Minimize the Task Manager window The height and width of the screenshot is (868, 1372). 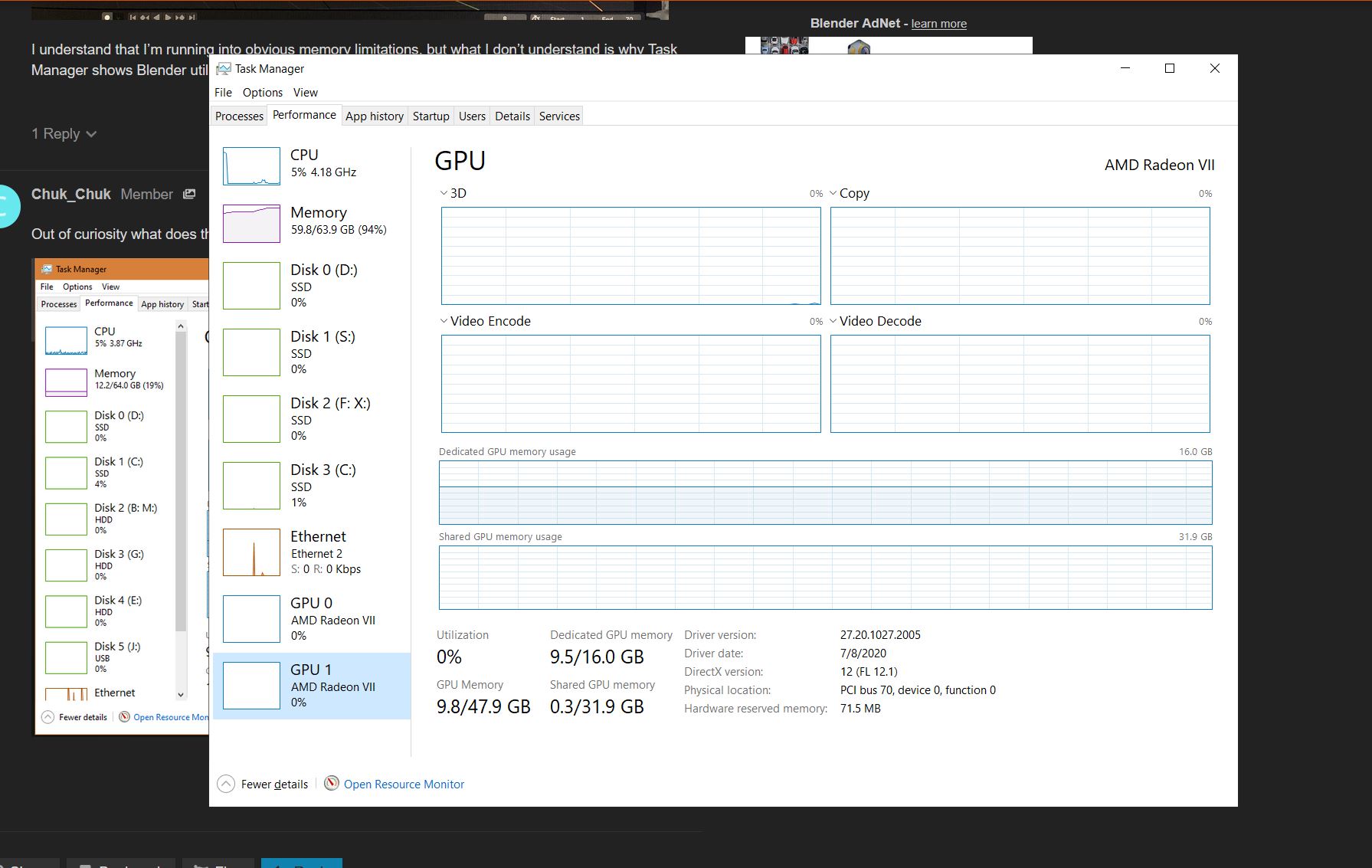[1125, 68]
